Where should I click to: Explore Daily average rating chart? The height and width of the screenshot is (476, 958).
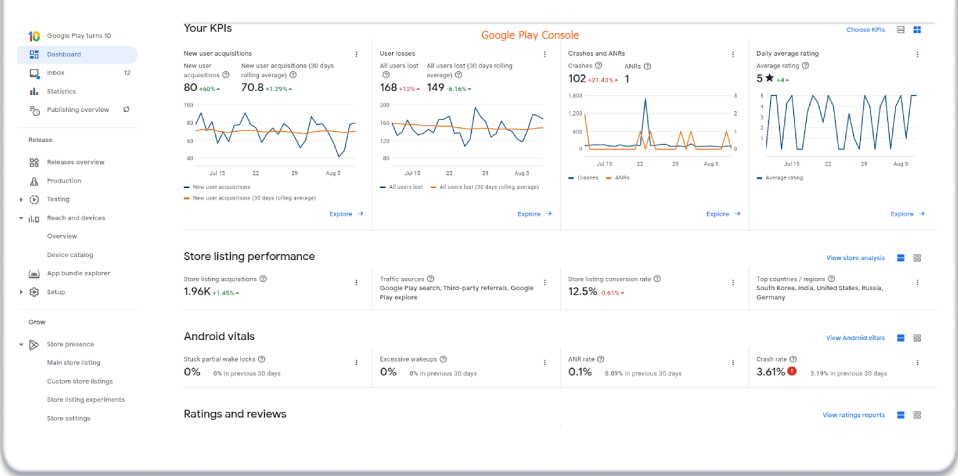point(907,214)
